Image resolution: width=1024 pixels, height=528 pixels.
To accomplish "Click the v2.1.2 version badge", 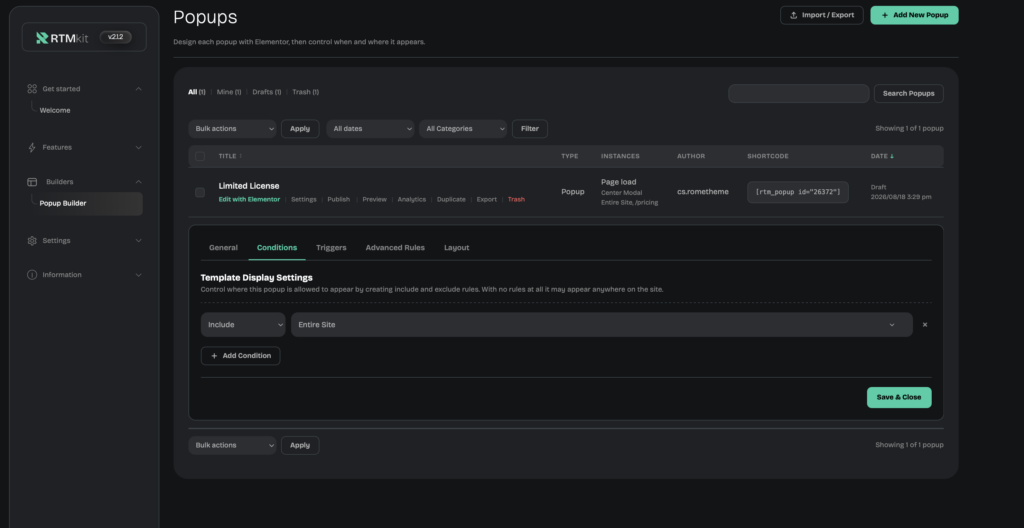I will coord(116,37).
